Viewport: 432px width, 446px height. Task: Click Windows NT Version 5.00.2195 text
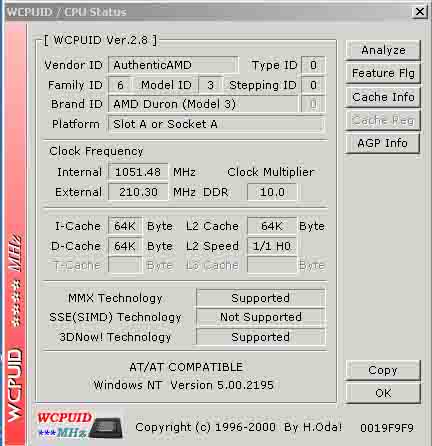pos(184,385)
